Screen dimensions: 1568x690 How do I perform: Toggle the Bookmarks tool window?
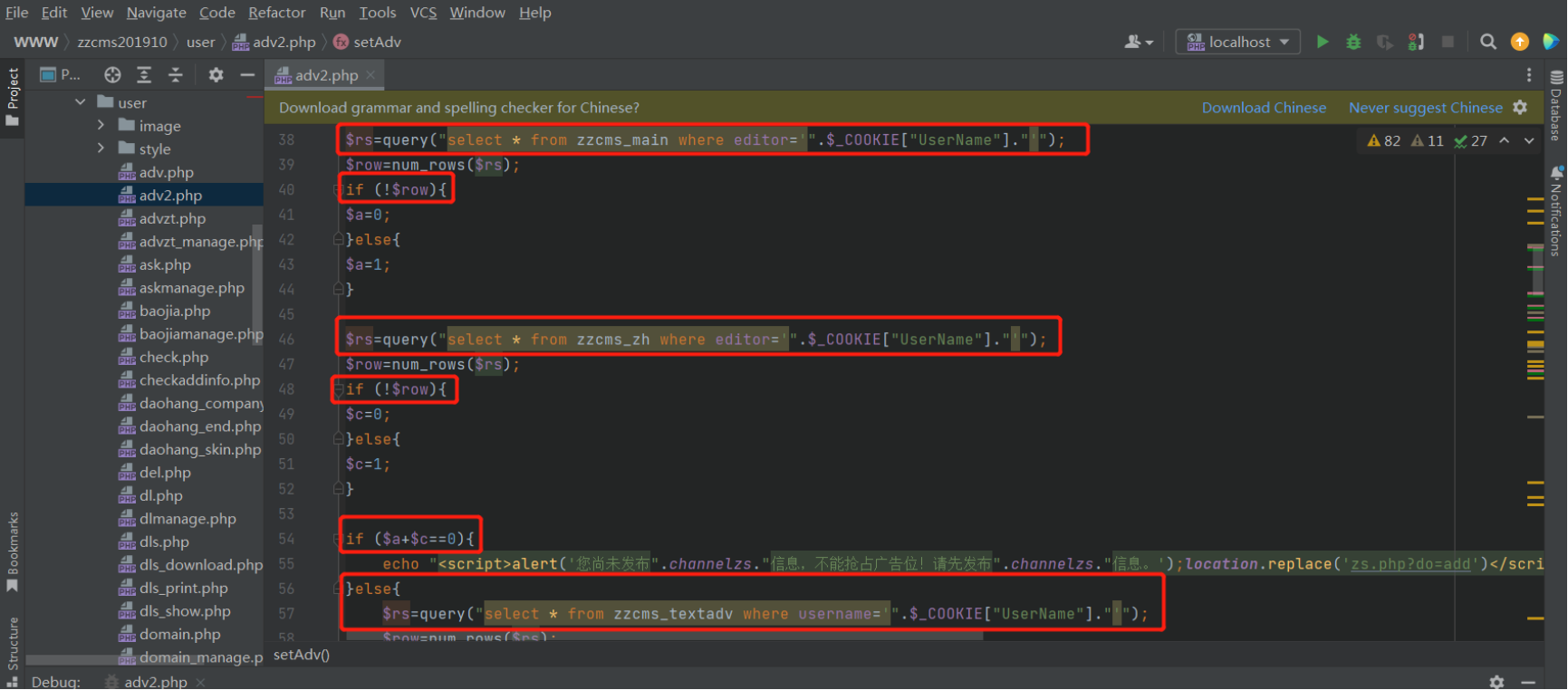click(13, 551)
